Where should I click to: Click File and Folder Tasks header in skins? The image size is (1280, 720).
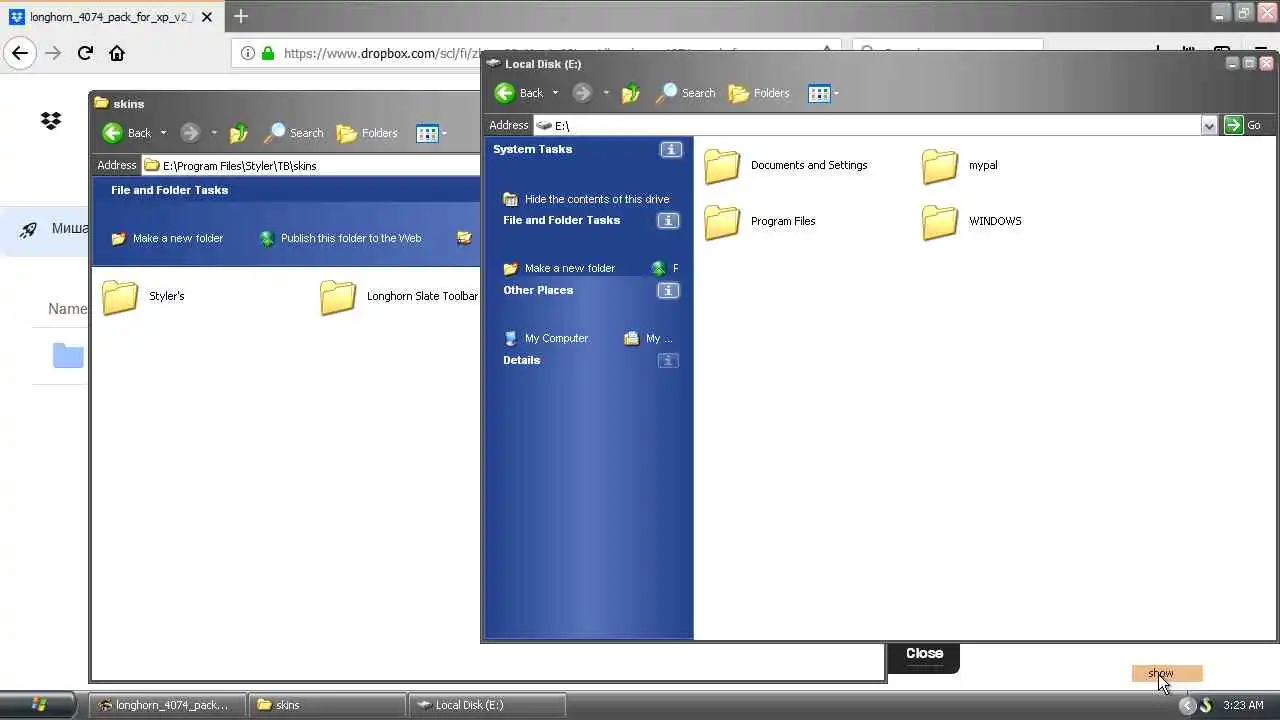point(170,190)
